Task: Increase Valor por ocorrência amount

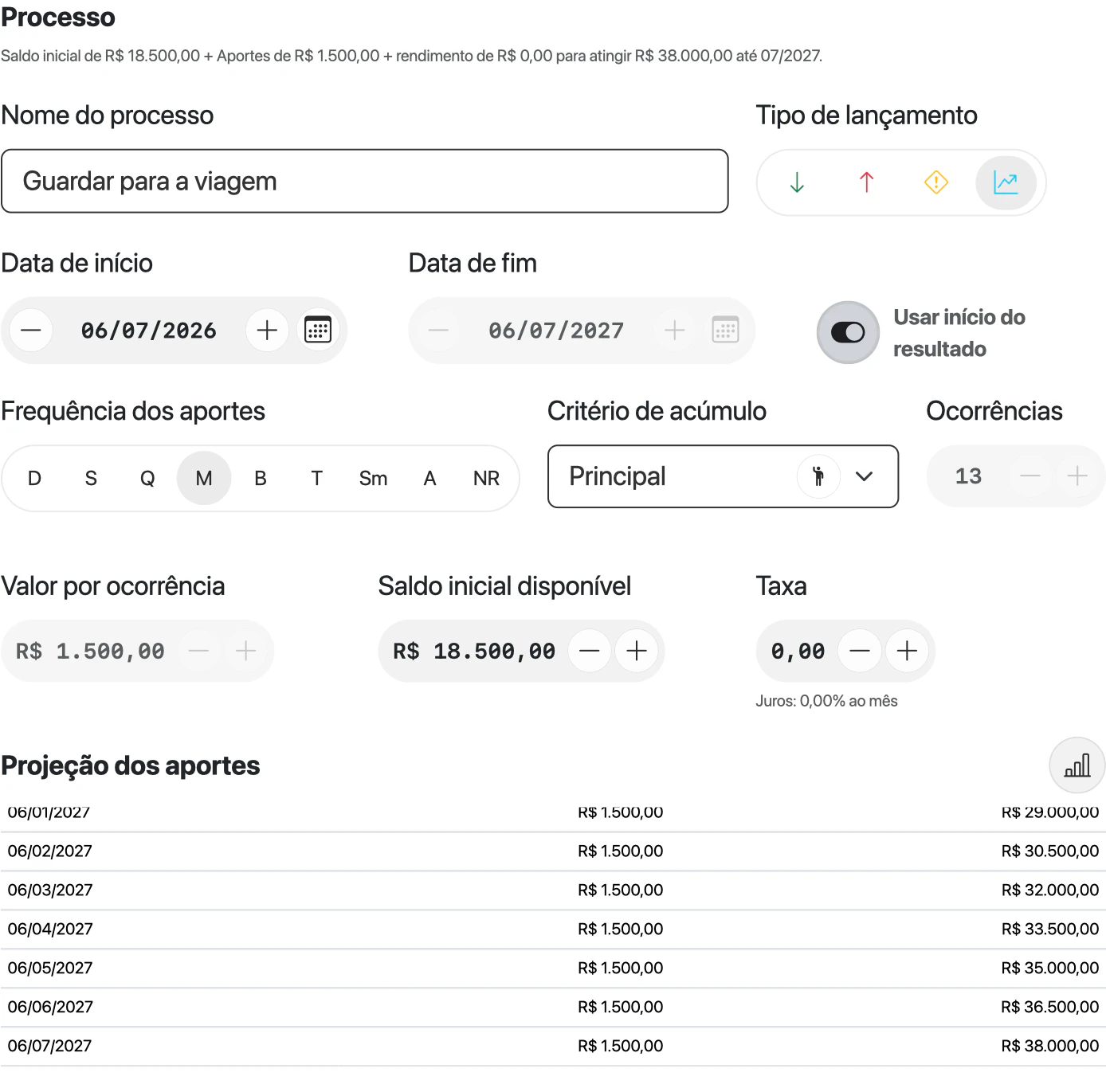Action: (x=246, y=651)
